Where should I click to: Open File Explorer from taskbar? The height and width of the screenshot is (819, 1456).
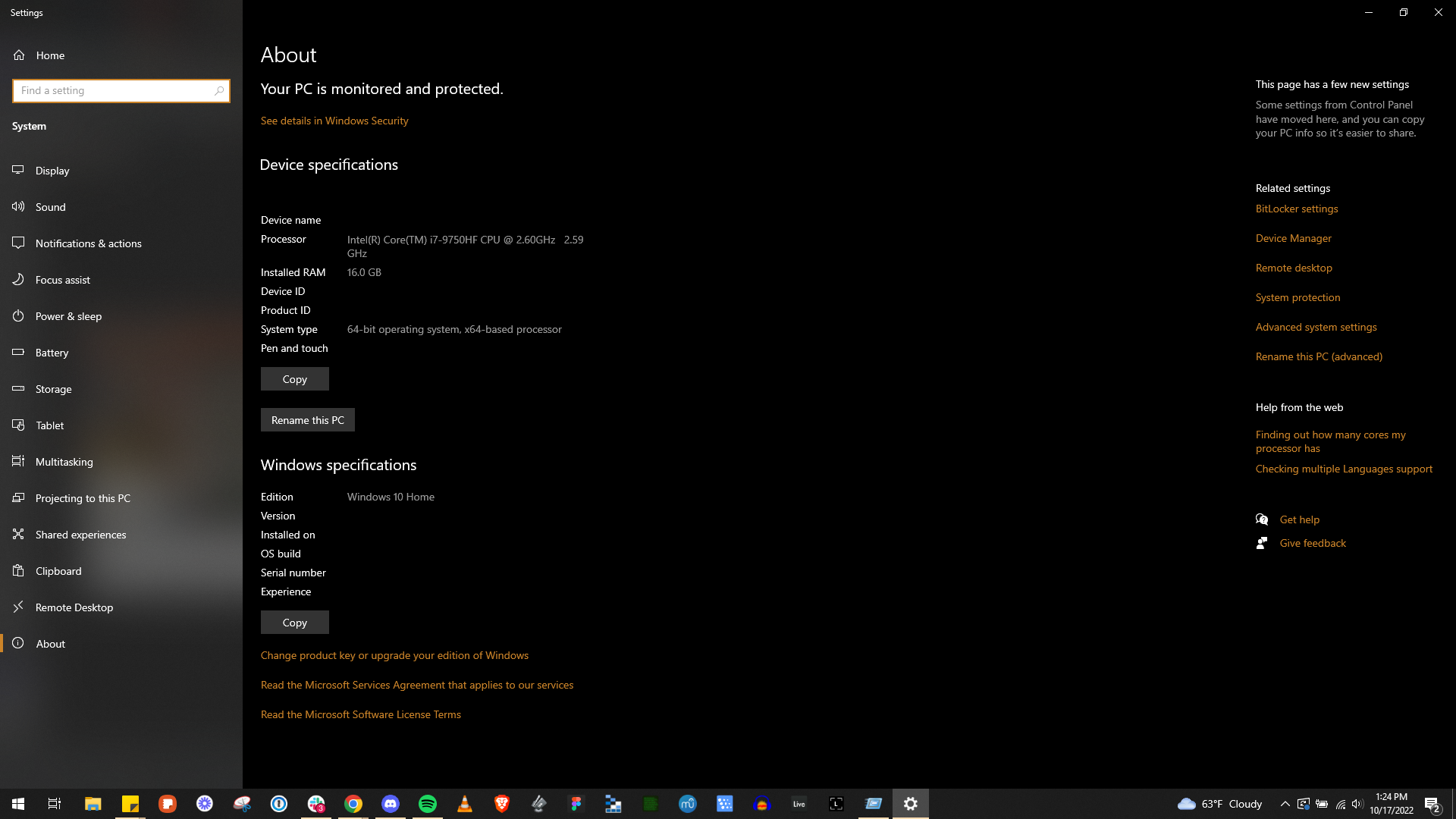[x=93, y=804]
